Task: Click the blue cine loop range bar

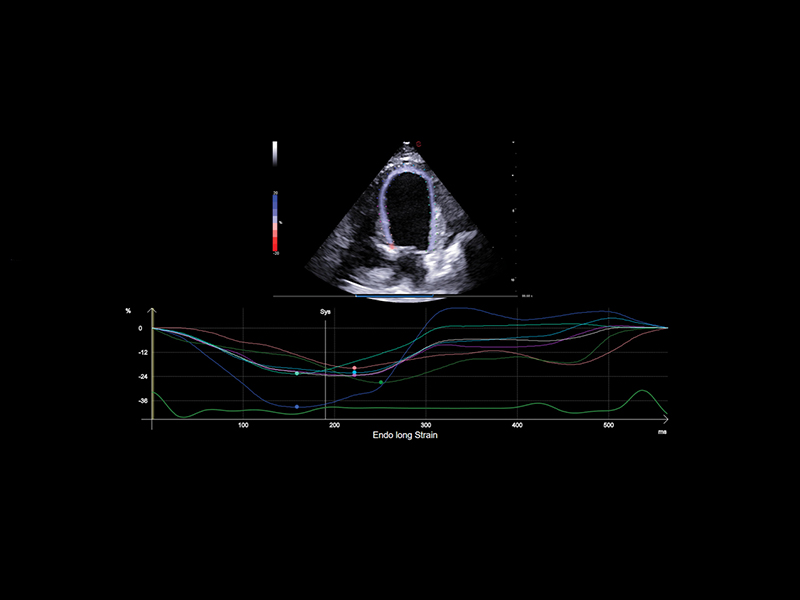Action: [x=394, y=296]
